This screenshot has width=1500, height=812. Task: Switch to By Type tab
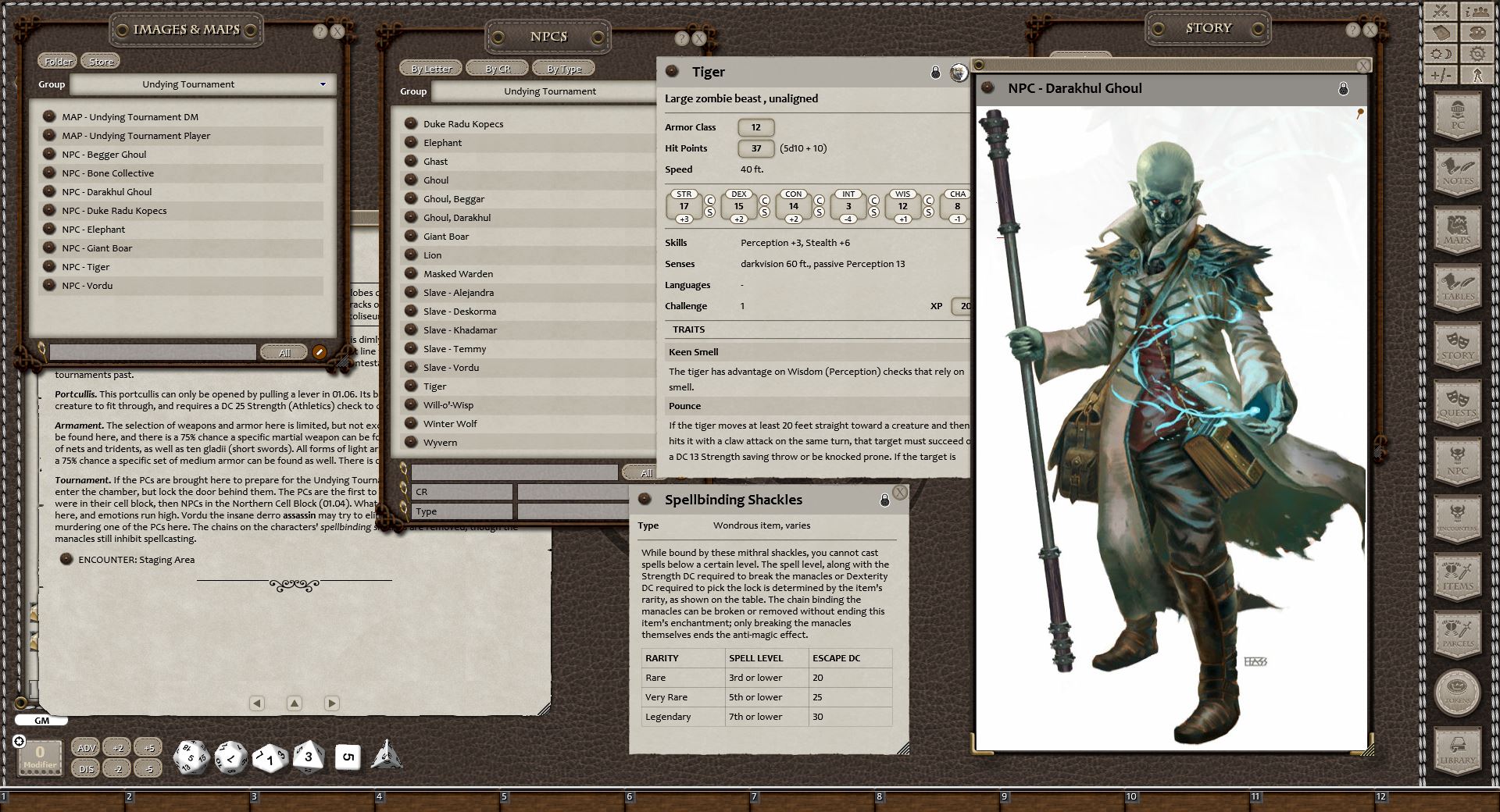(563, 69)
